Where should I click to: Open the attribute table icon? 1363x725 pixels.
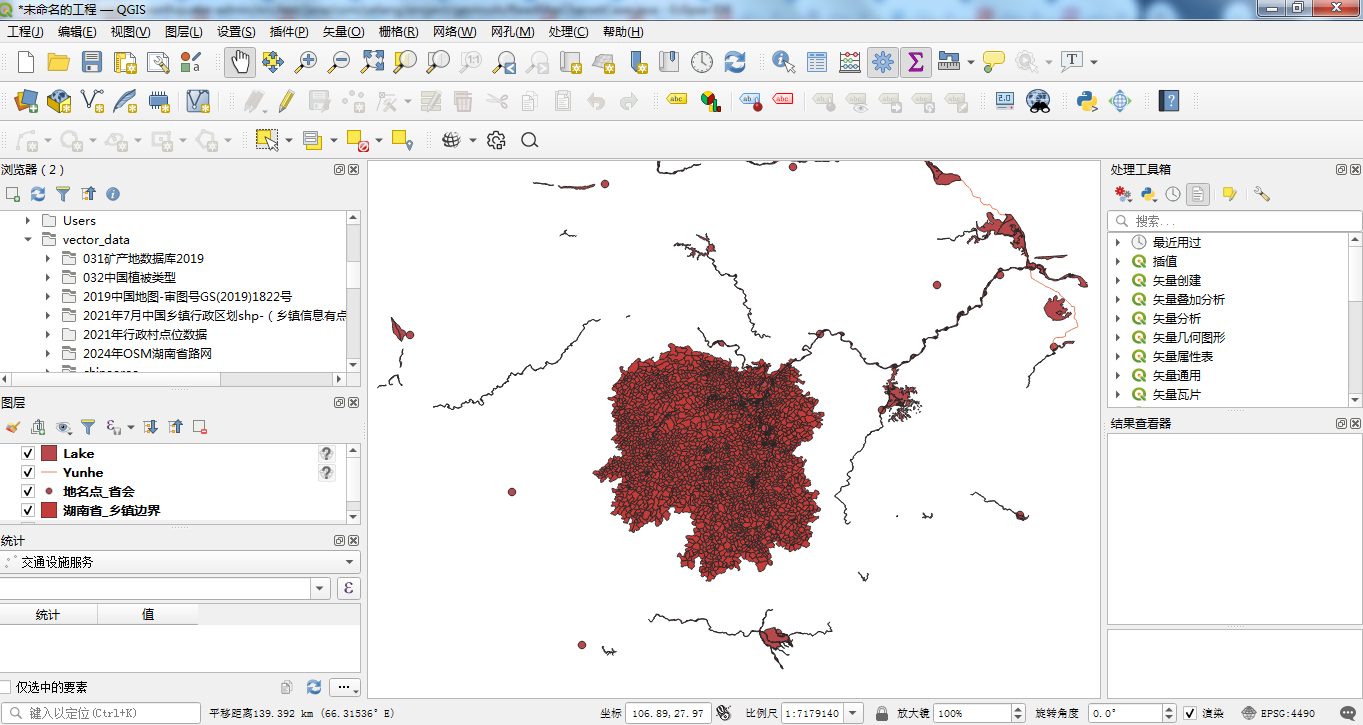point(817,62)
